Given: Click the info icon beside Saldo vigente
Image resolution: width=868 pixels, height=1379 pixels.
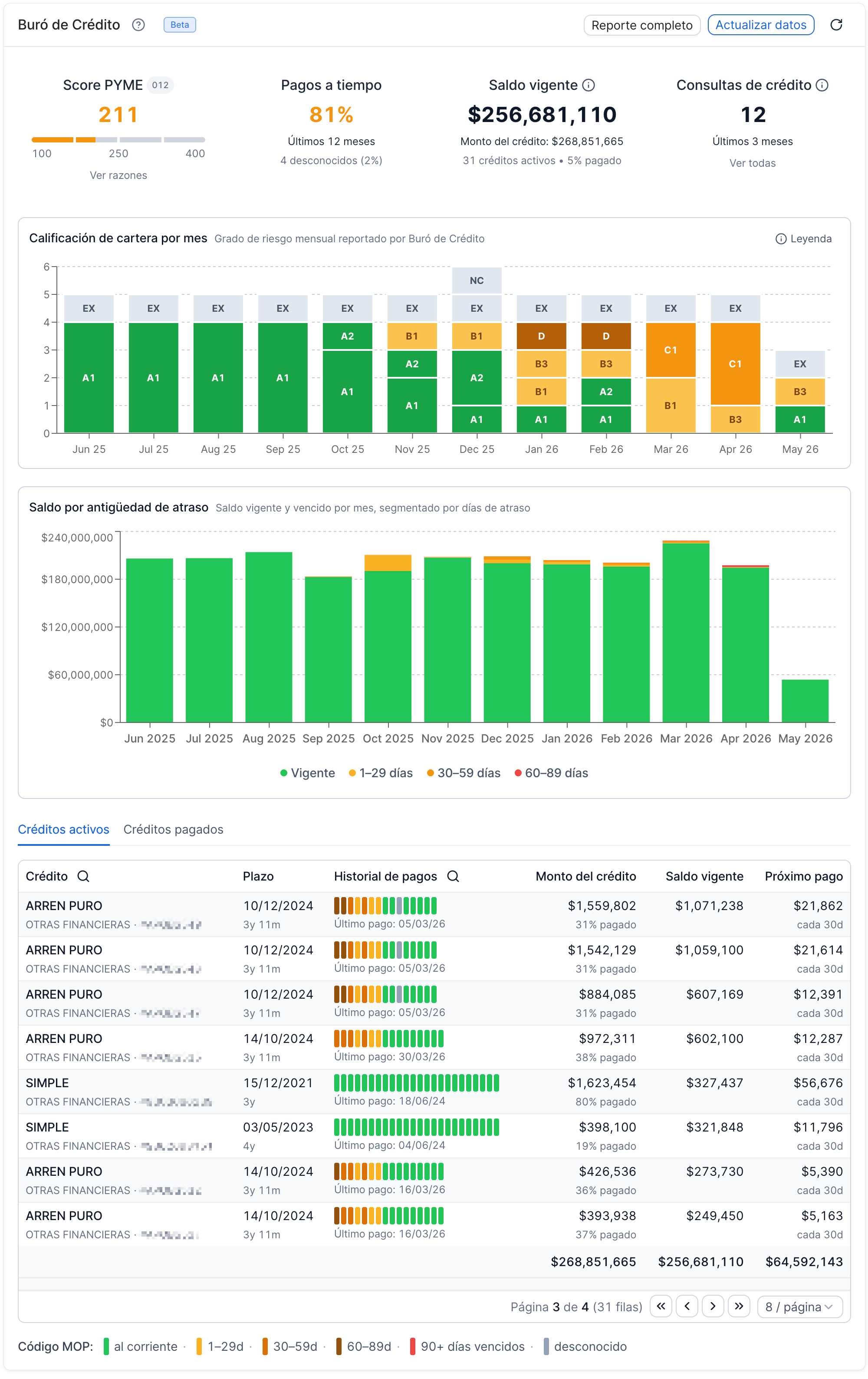Looking at the screenshot, I should point(588,86).
